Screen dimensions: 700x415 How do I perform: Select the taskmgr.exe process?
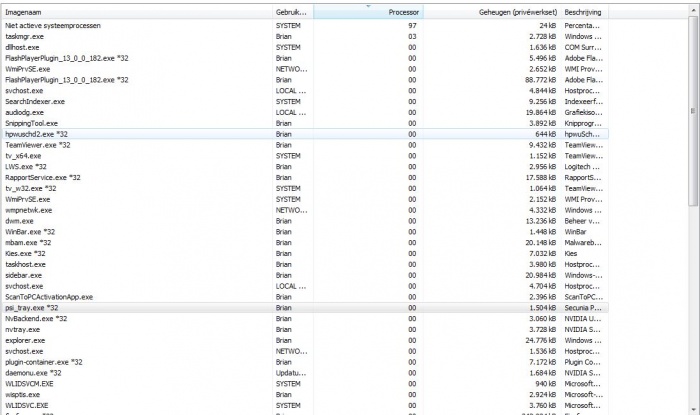(x=305, y=36)
